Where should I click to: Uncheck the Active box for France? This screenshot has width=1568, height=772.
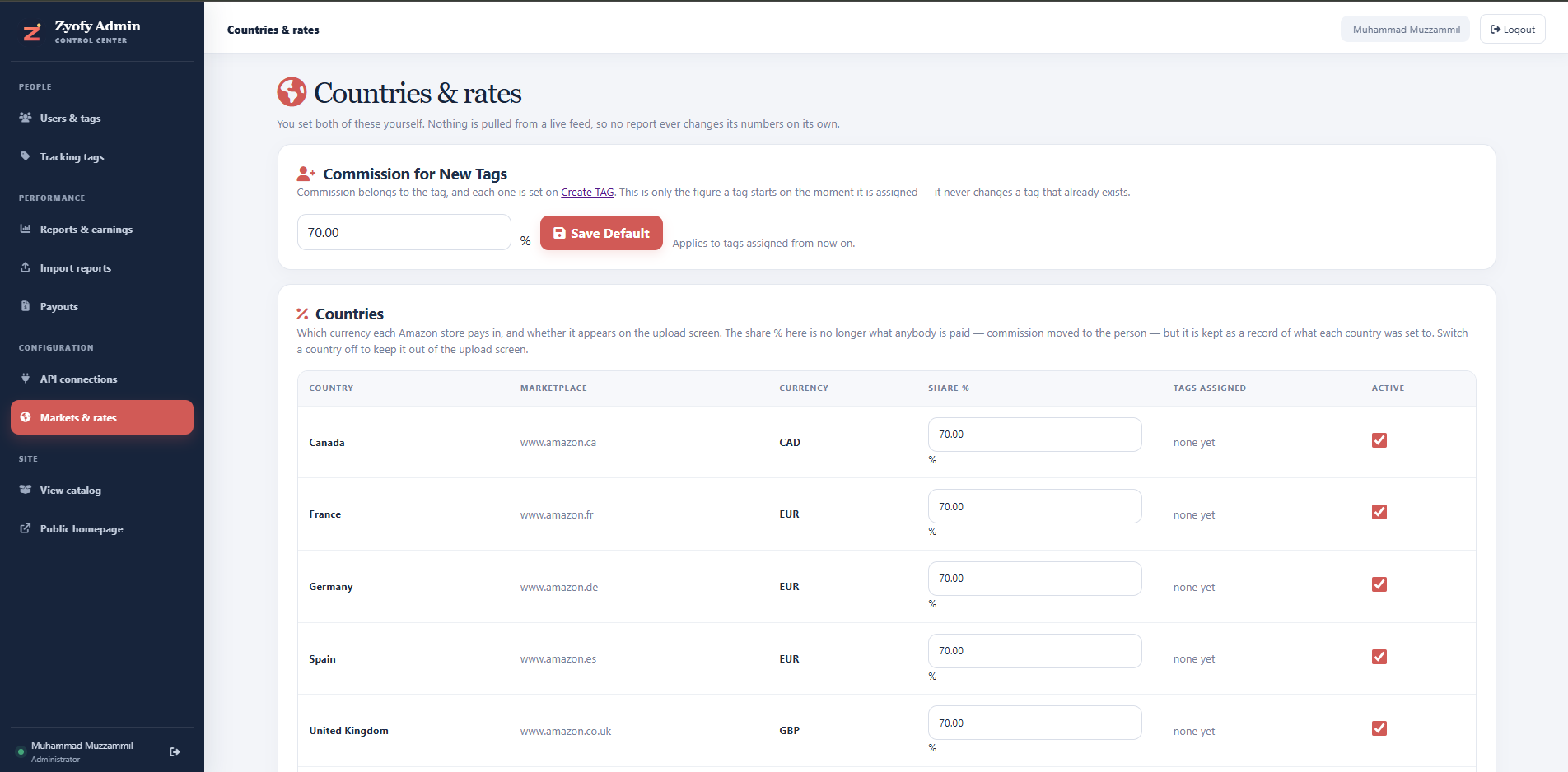point(1379,512)
